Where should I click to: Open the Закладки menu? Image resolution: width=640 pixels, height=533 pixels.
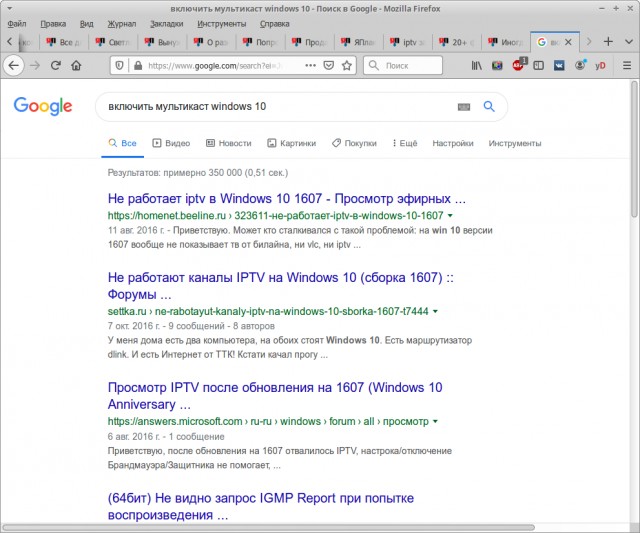click(167, 24)
